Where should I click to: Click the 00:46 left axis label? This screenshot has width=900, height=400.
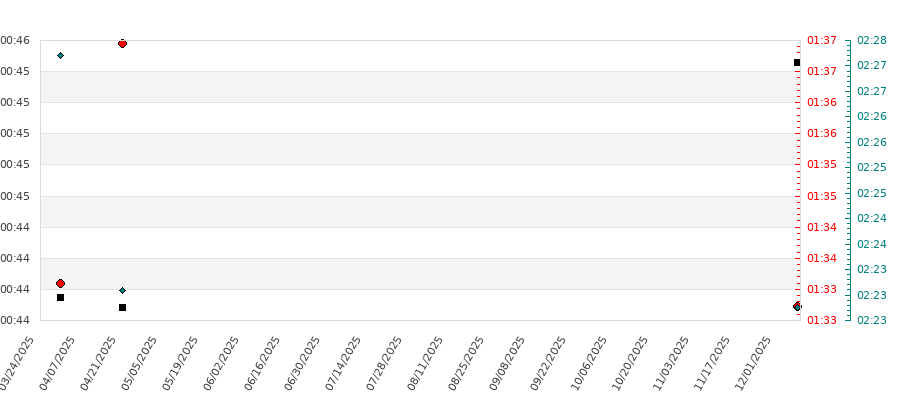(x=15, y=40)
